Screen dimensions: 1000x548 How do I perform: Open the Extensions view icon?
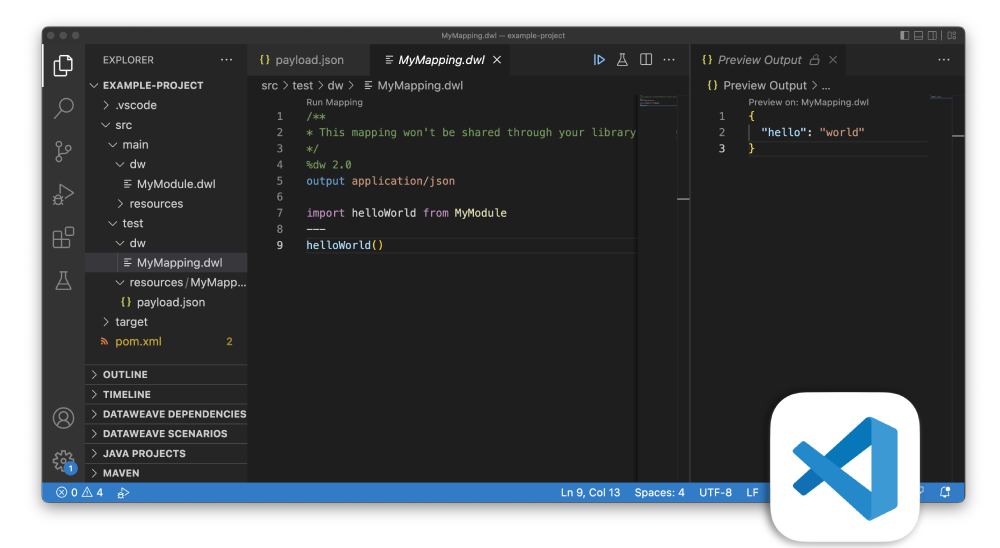click(63, 237)
